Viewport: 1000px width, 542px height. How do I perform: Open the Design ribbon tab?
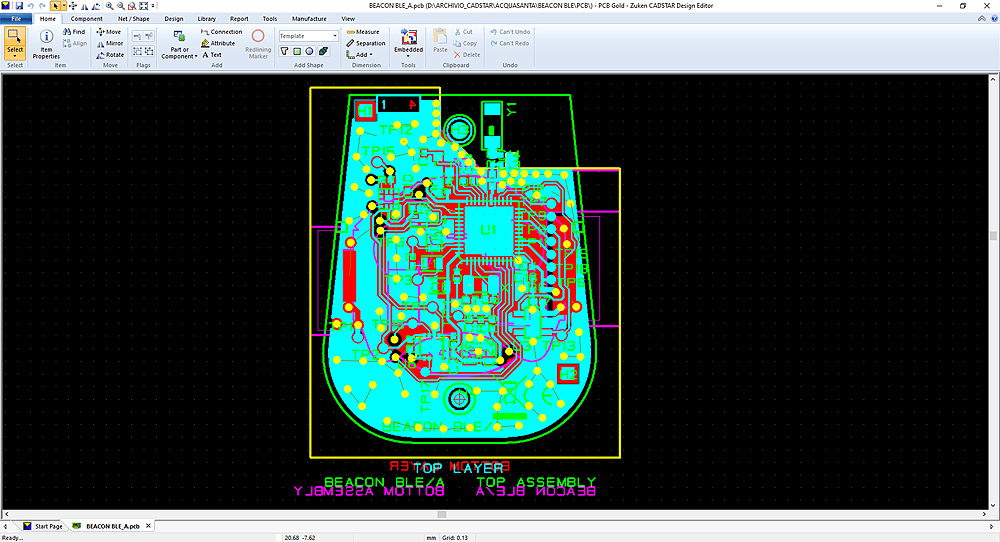click(x=173, y=19)
